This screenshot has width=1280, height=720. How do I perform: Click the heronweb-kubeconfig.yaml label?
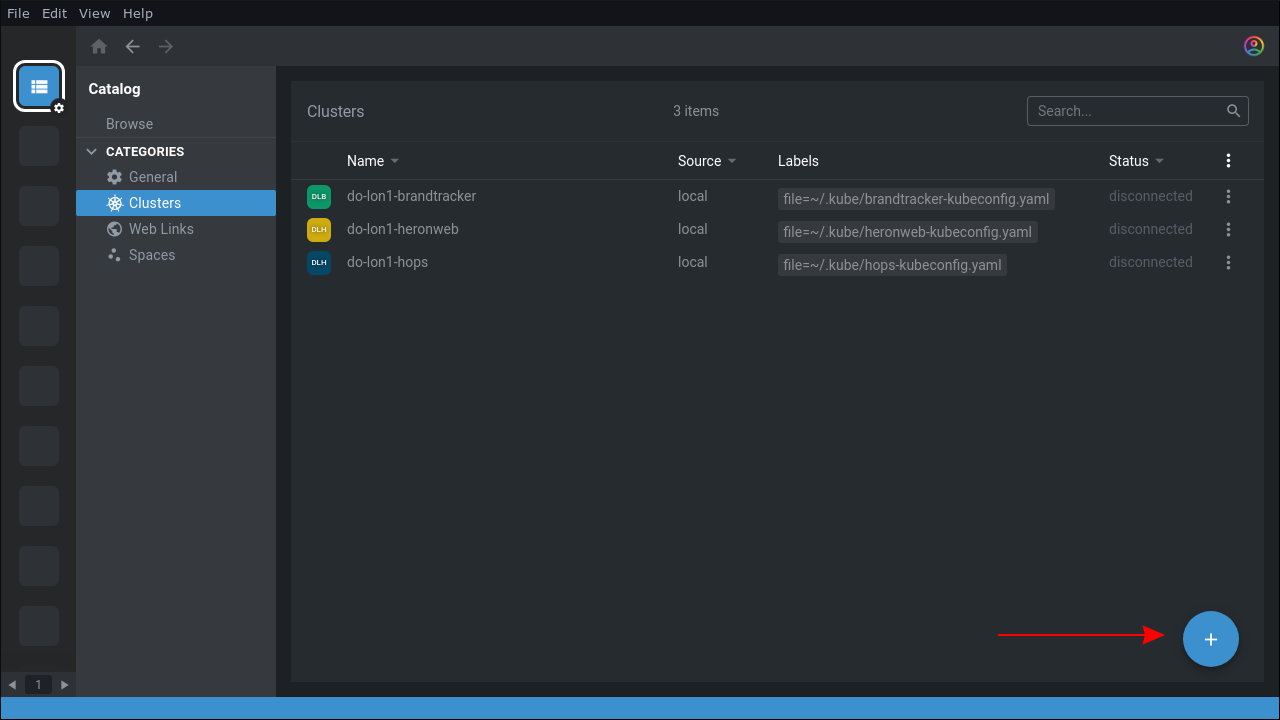(x=908, y=232)
